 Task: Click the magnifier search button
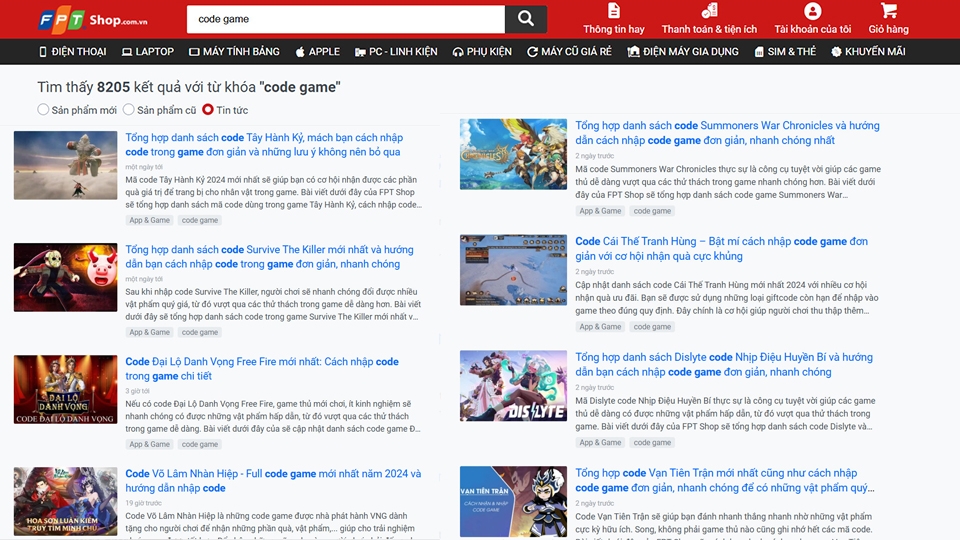(525, 19)
